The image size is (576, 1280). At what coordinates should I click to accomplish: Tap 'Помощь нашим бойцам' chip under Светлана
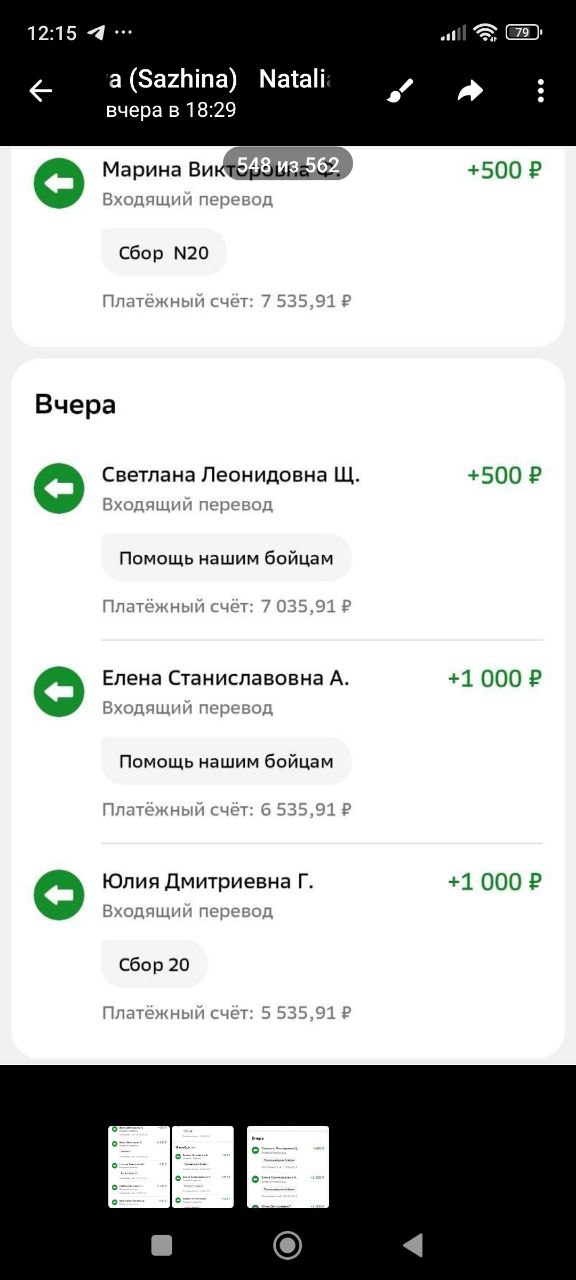point(226,558)
